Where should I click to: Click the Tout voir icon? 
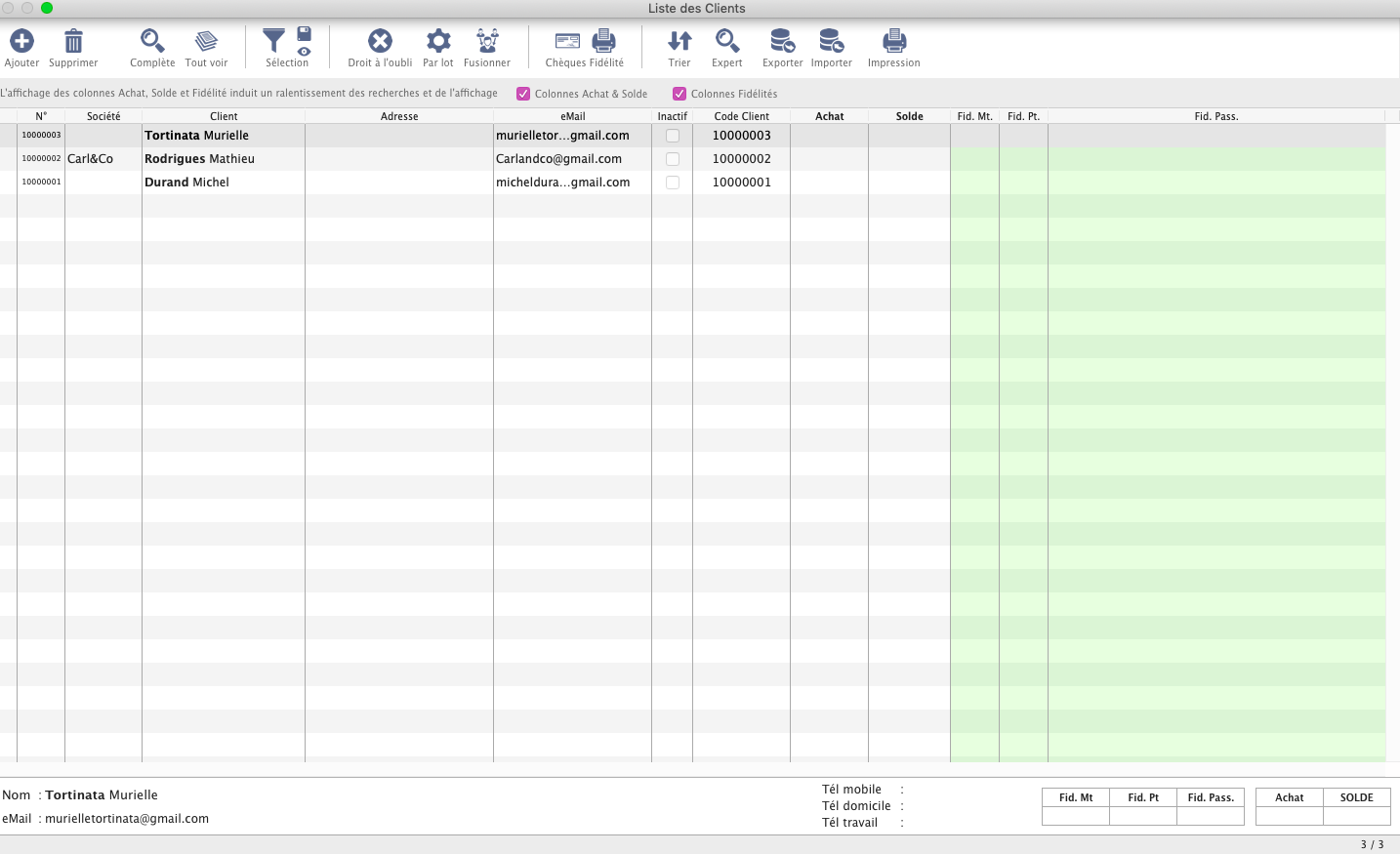[206, 41]
